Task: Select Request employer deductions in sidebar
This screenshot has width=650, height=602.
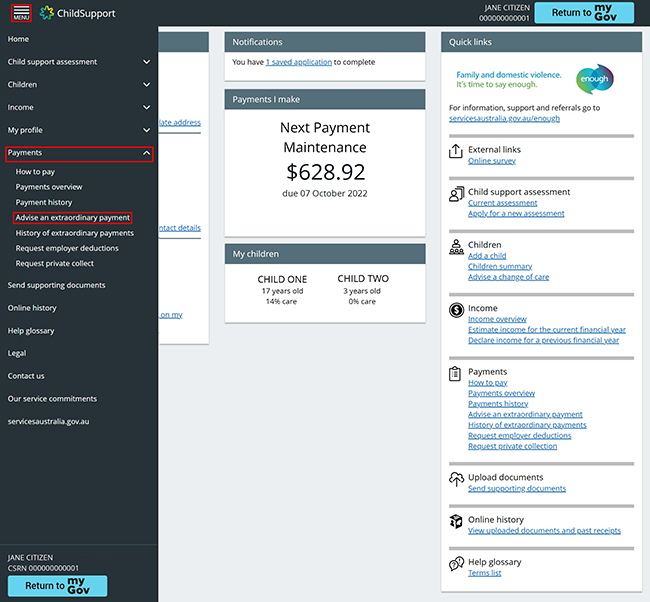Action: click(67, 248)
